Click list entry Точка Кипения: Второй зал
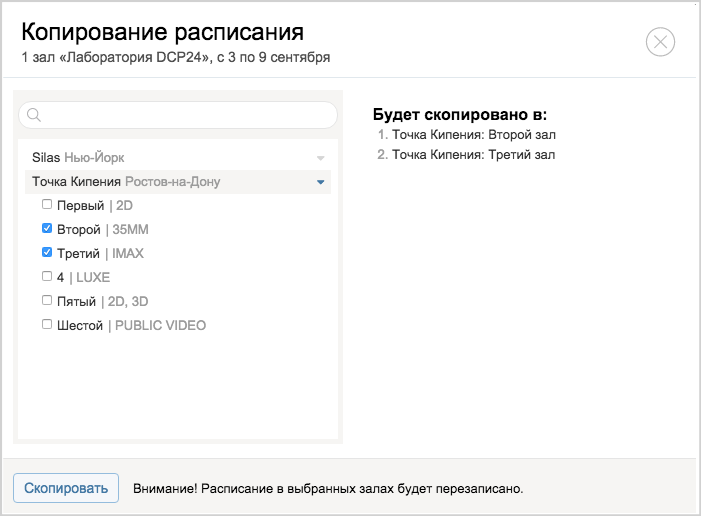This screenshot has width=701, height=516. coord(474,135)
